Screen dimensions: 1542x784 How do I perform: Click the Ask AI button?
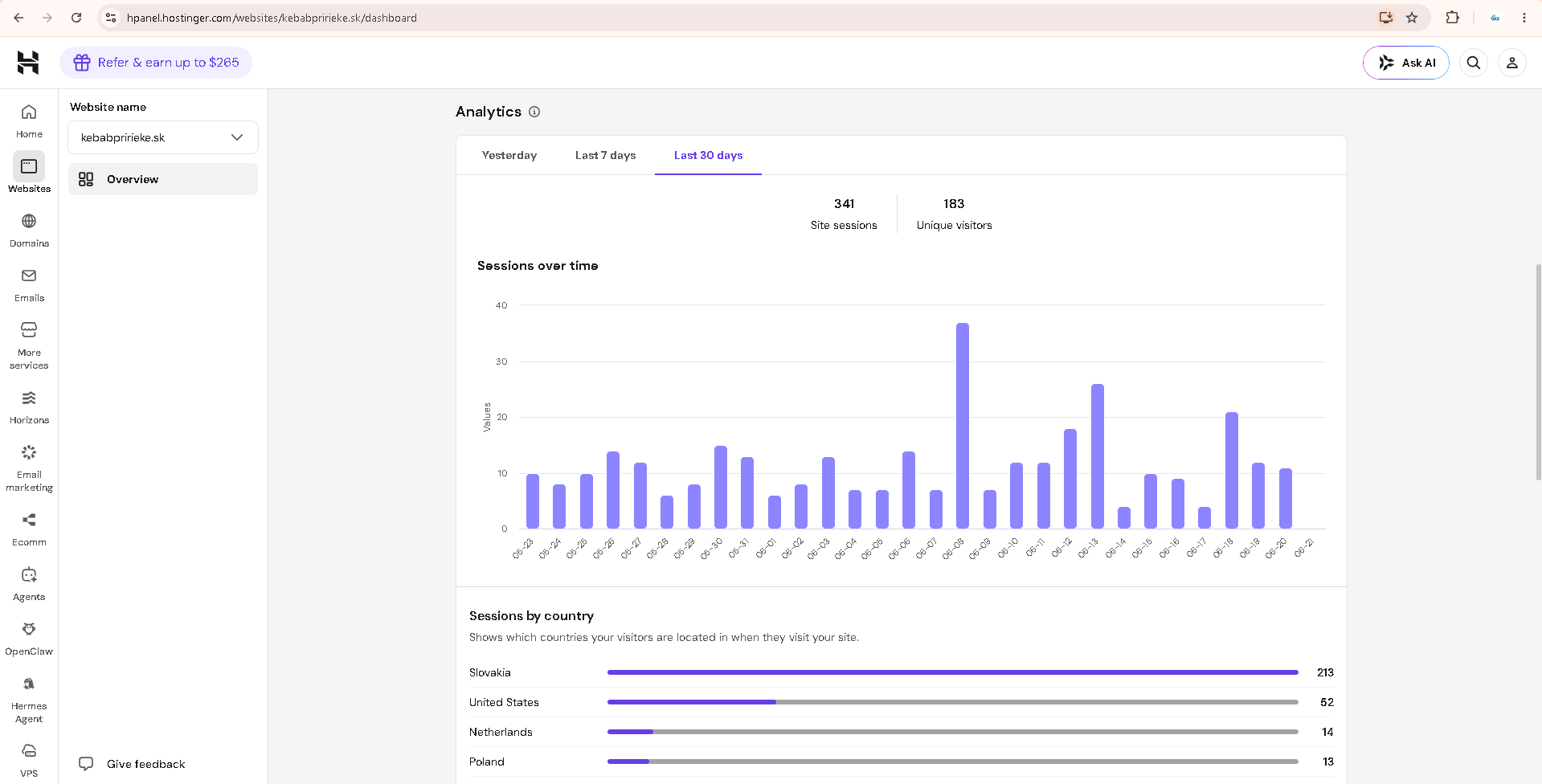coord(1405,63)
